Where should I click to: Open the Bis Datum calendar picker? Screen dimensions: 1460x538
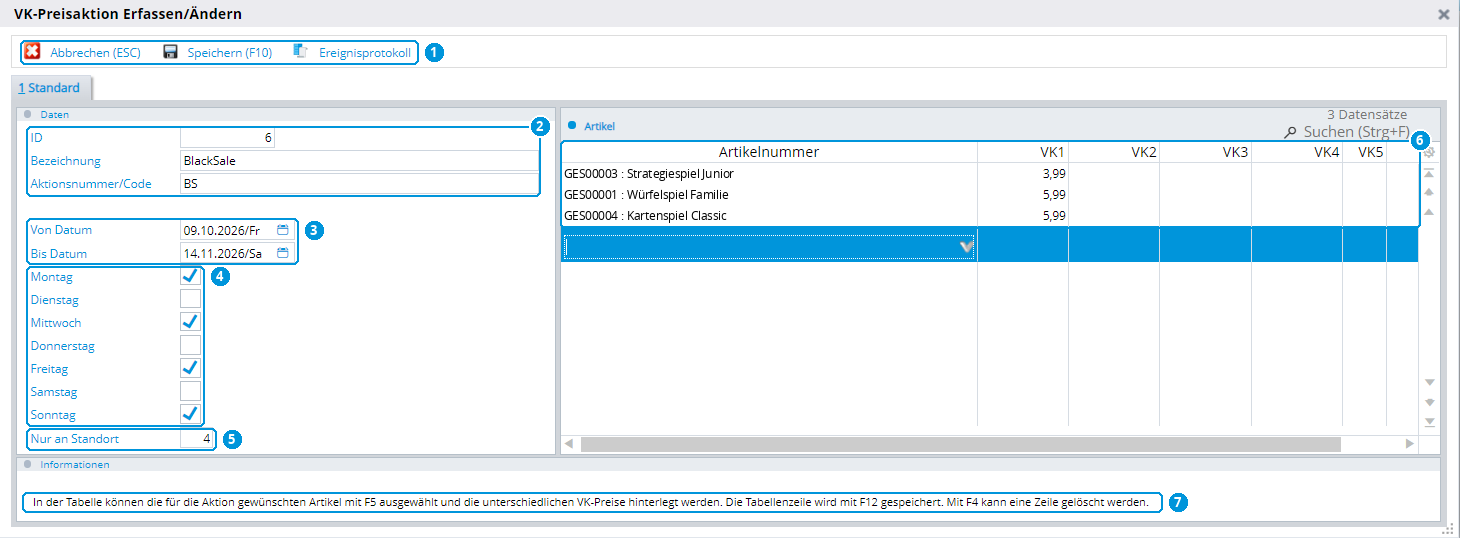click(282, 254)
